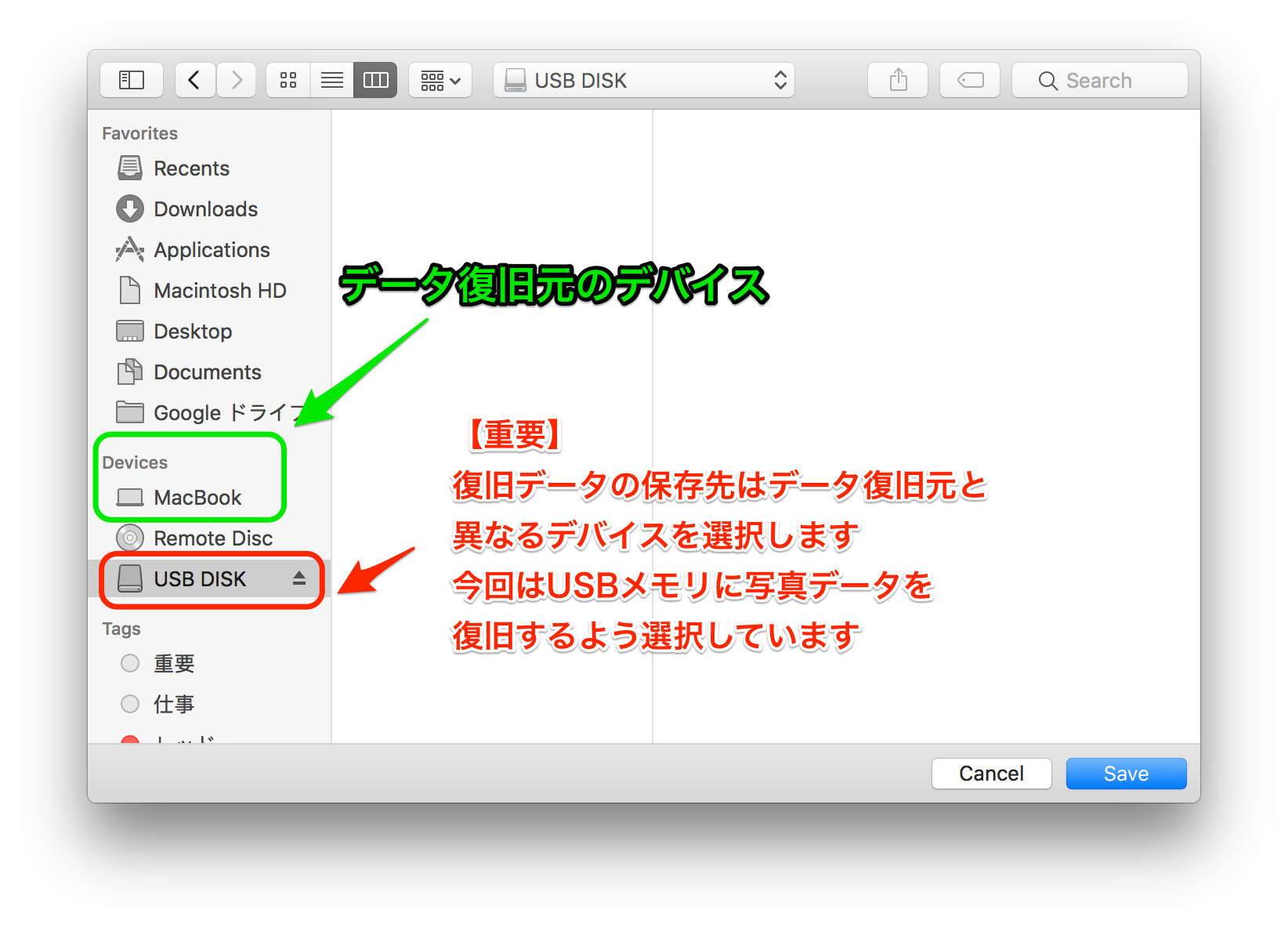Select the 重要 tag
The width and height of the screenshot is (1288, 928).
(174, 664)
